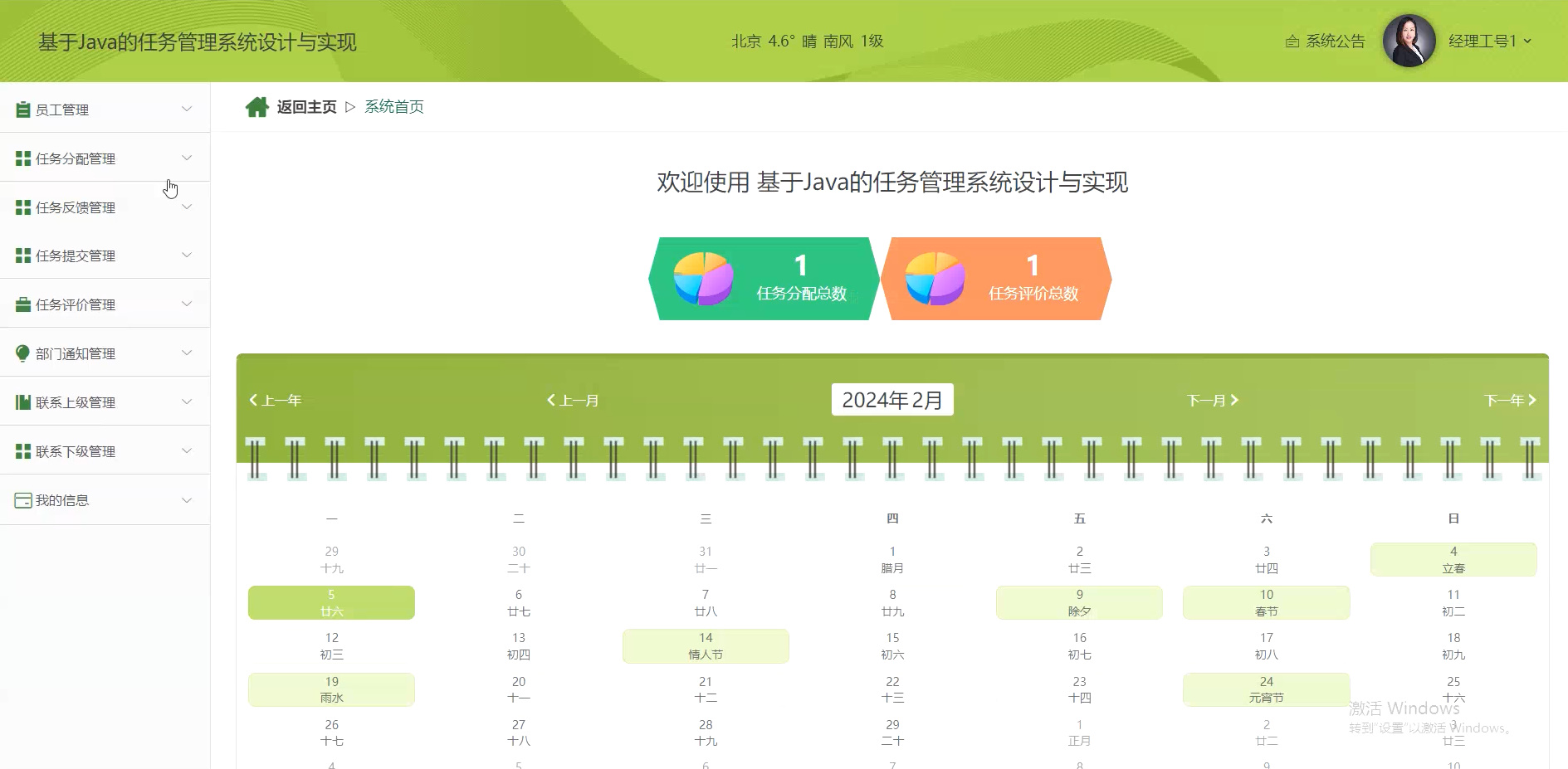Open the 任务评价管理 menu item
This screenshot has height=769, width=1568.
[x=105, y=304]
